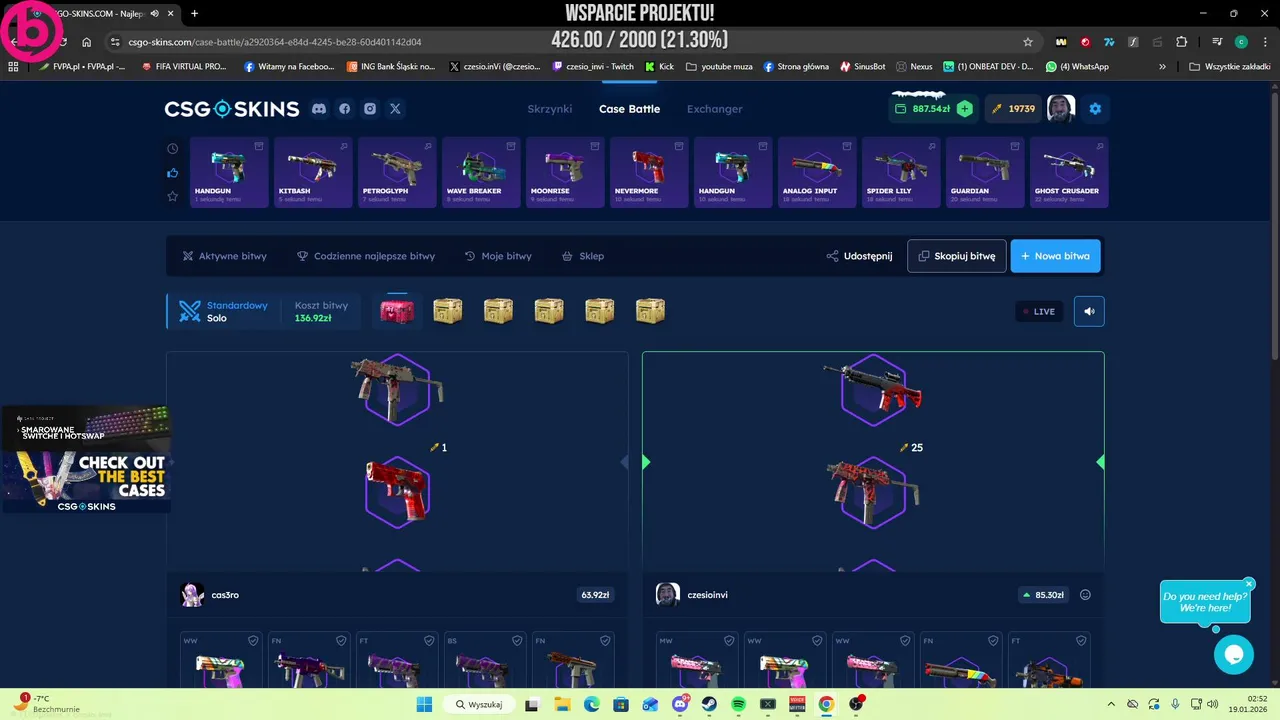Click the emoji smiley next to 85.30zł
This screenshot has width=1280, height=720.
(1085, 595)
